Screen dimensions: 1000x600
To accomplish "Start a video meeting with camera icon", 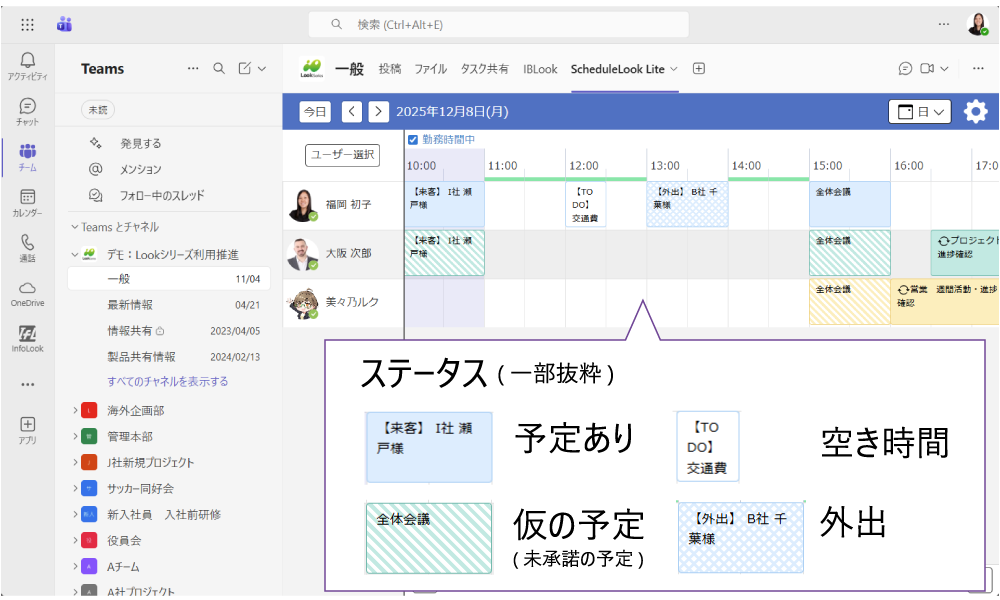I will [927, 69].
